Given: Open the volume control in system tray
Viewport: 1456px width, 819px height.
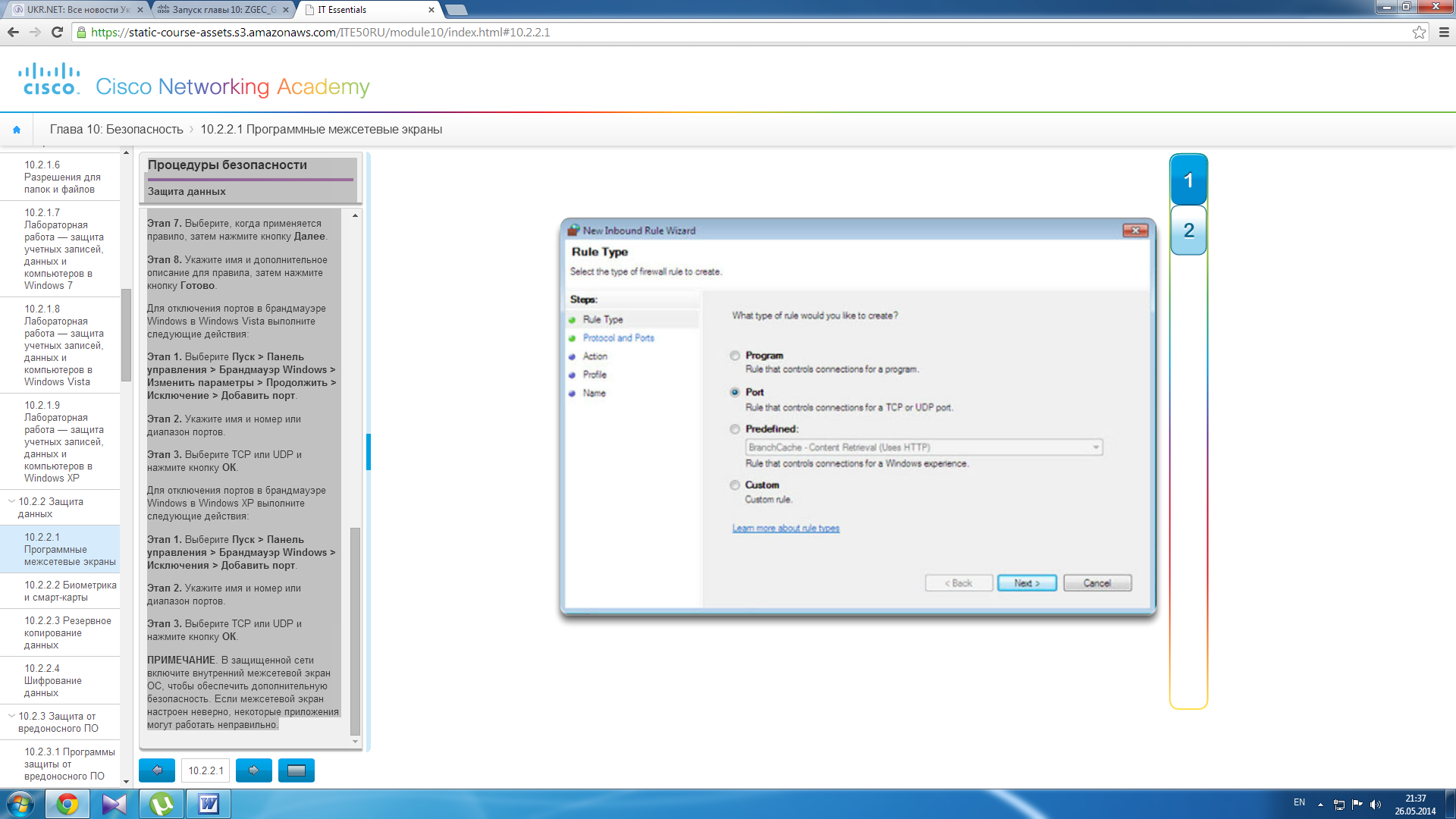Looking at the screenshot, I should [1376, 805].
